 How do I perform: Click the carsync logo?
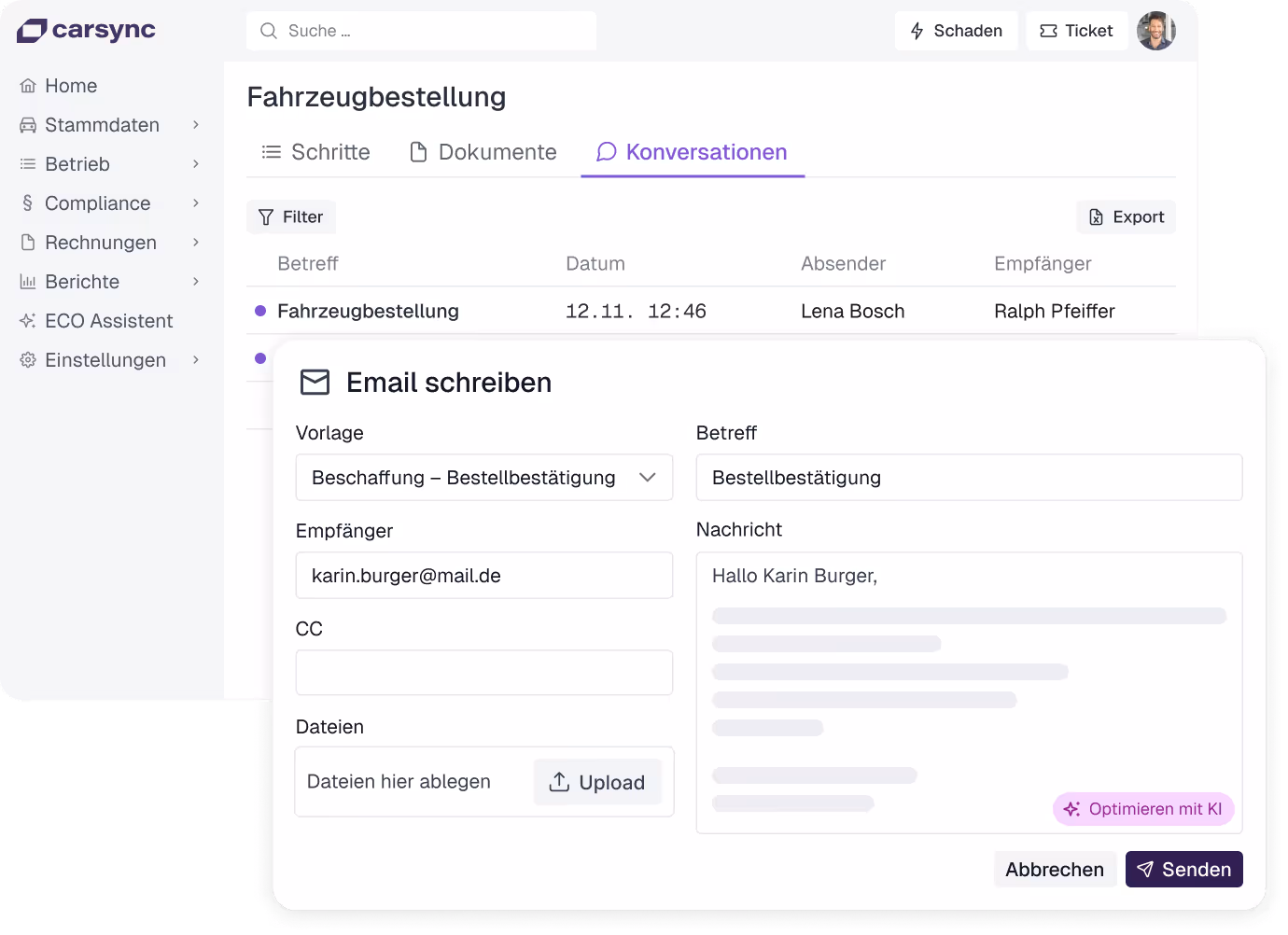tap(86, 31)
